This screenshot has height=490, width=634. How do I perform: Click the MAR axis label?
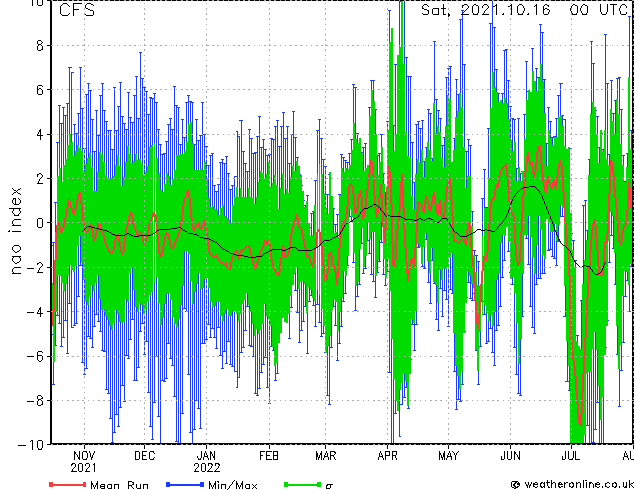point(325,456)
